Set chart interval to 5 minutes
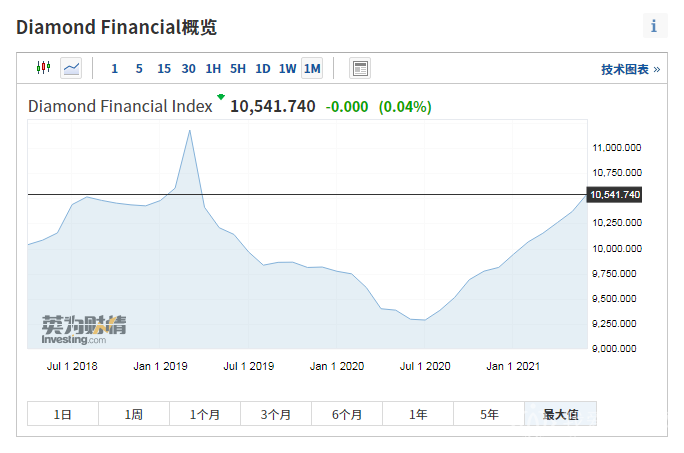684x453 pixels. pos(139,69)
